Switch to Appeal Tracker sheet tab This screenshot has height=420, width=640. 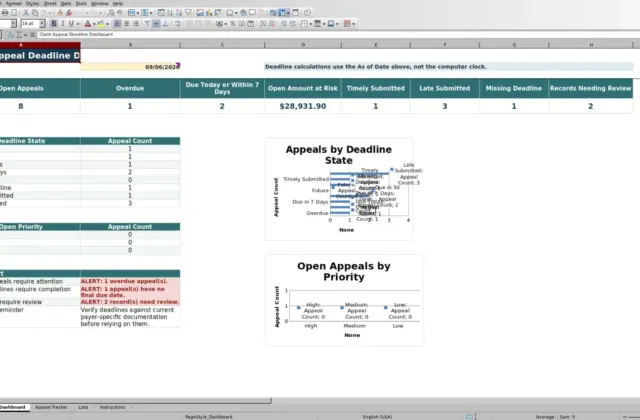tap(51, 407)
